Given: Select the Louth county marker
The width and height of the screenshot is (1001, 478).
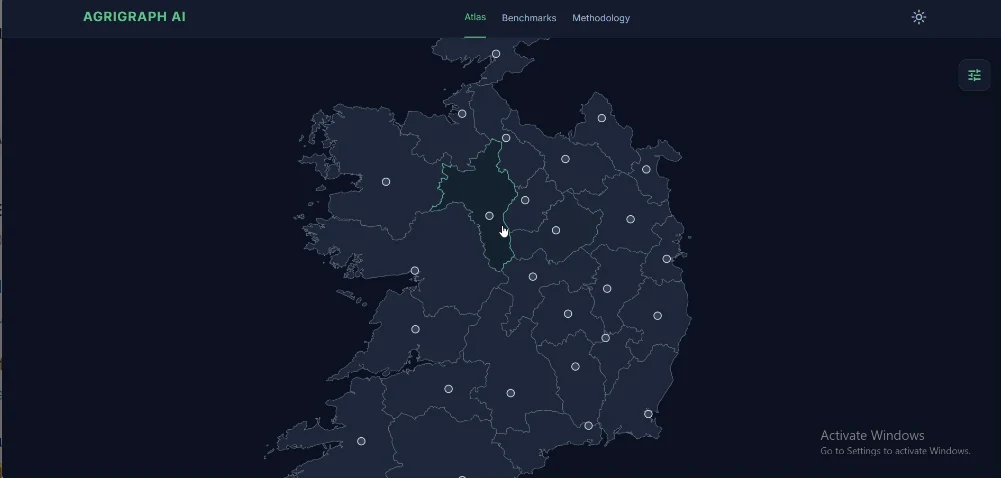Looking at the screenshot, I should (x=646, y=170).
